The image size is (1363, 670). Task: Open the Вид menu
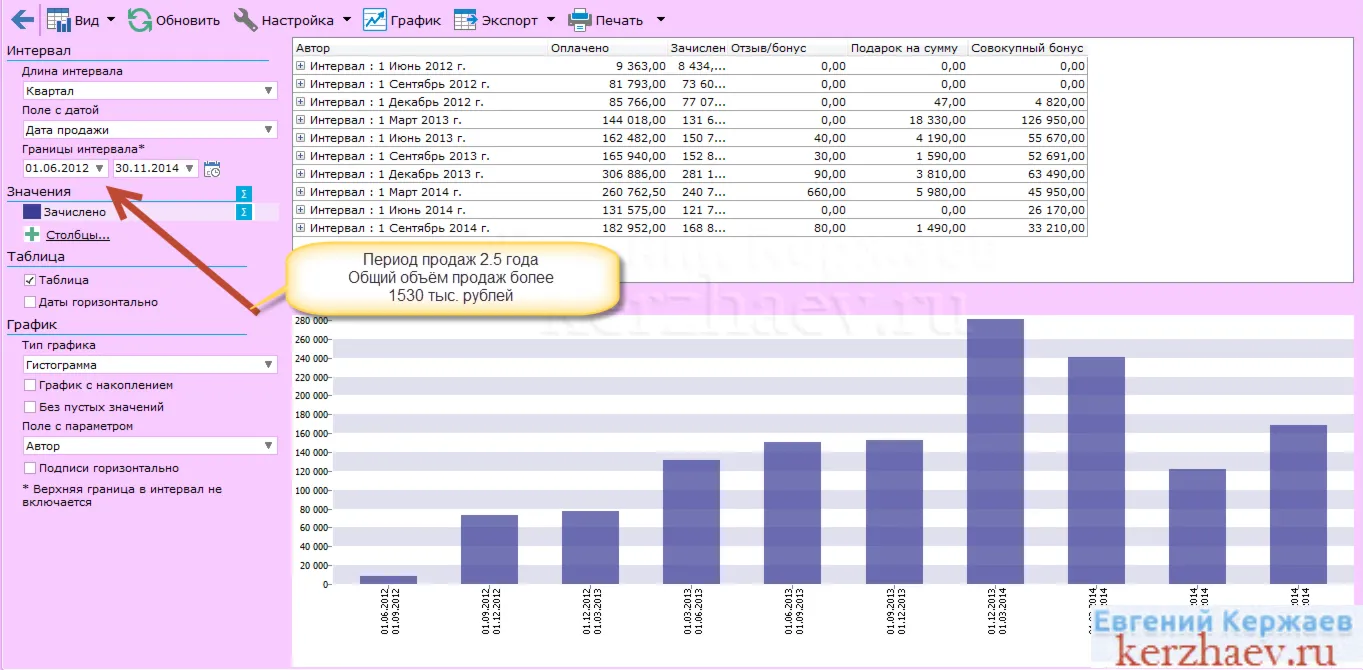click(x=81, y=19)
